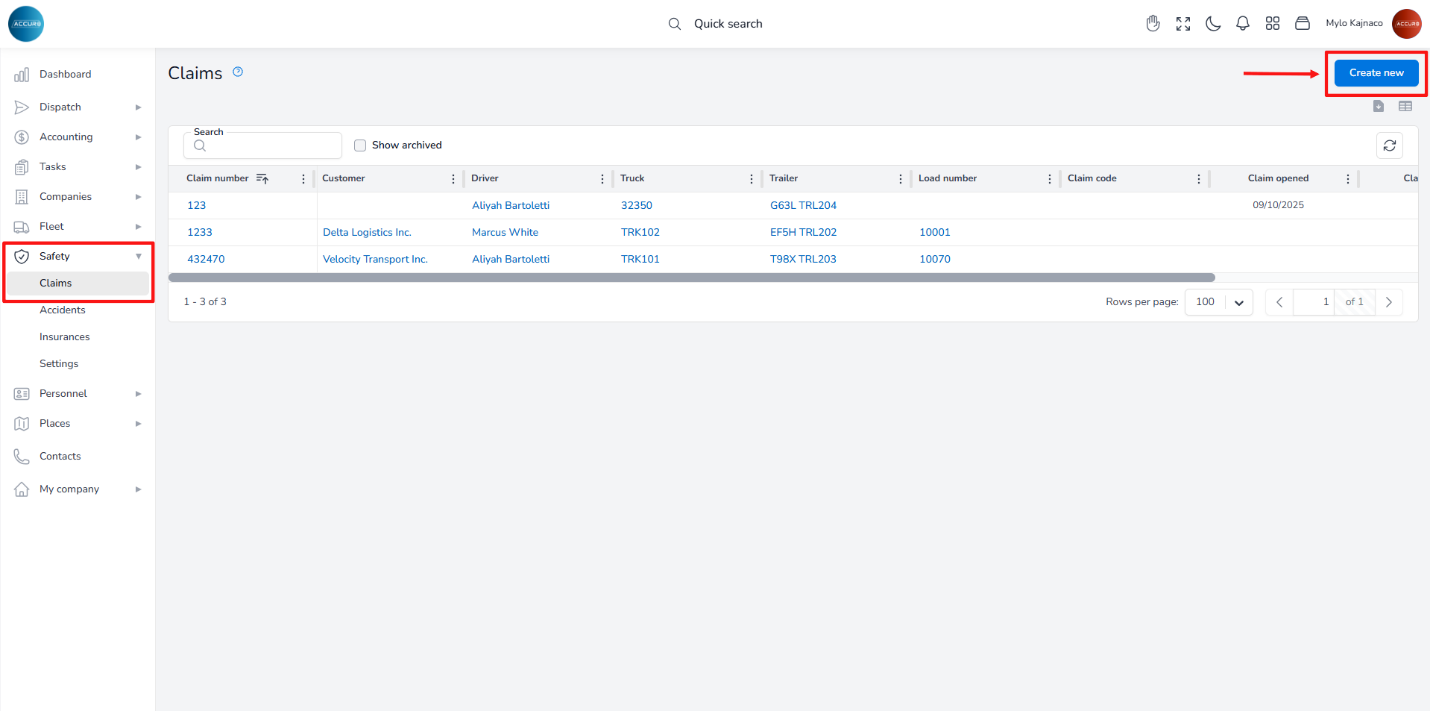Image resolution: width=1430 pixels, height=711 pixels.
Task: Open Rows per page dropdown
Action: (1218, 302)
